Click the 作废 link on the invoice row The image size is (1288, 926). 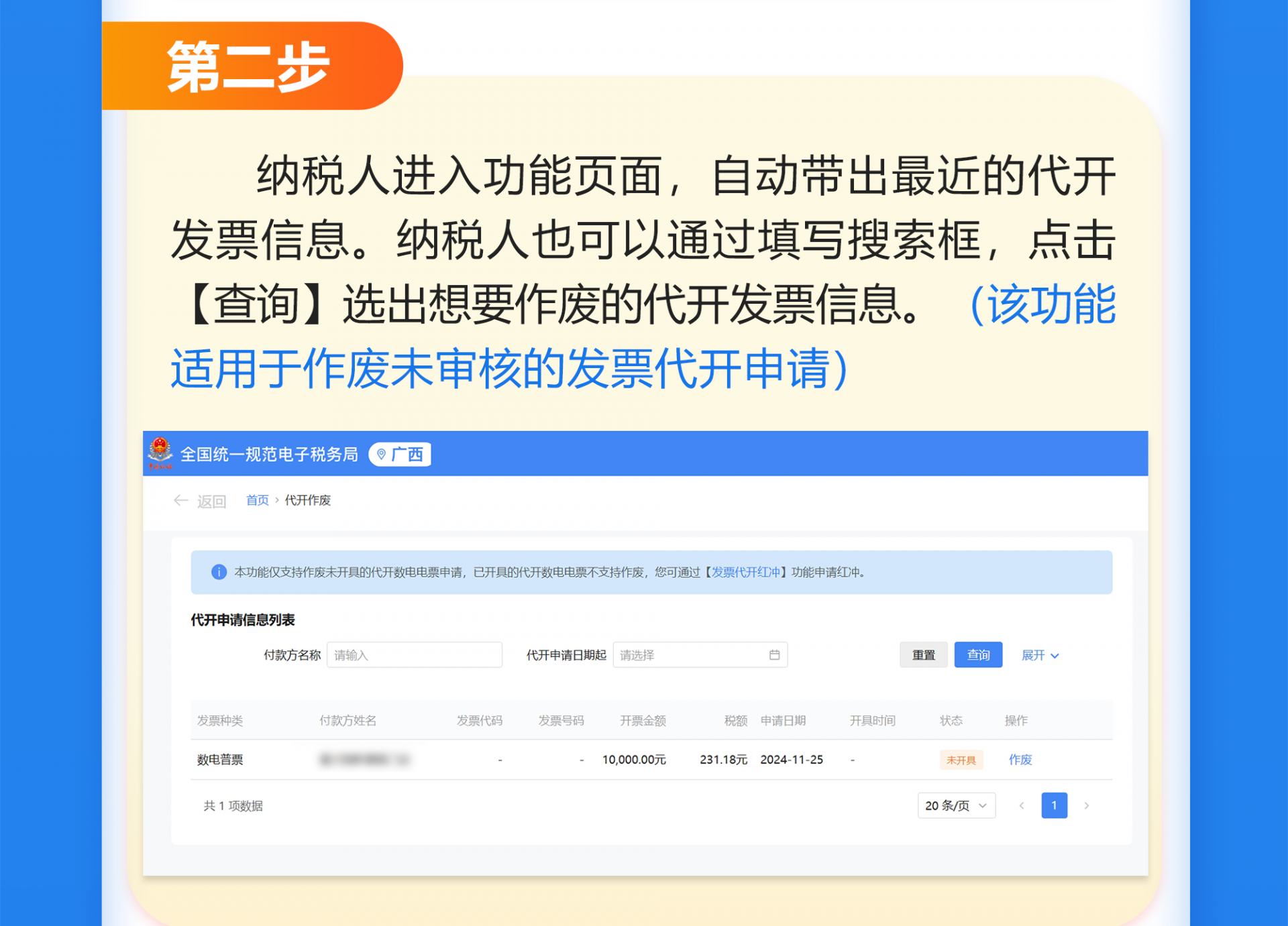pyautogui.click(x=1020, y=760)
